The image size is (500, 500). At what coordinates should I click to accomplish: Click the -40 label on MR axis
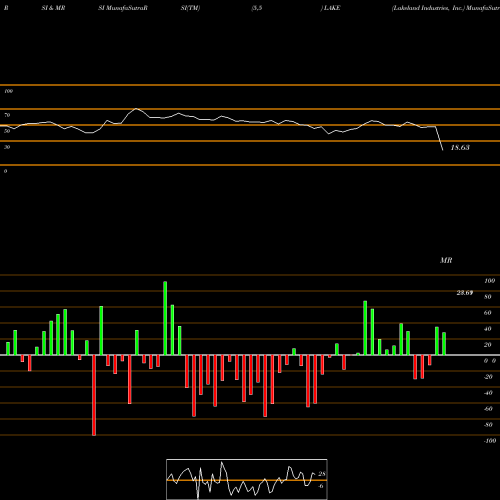(x=488, y=393)
